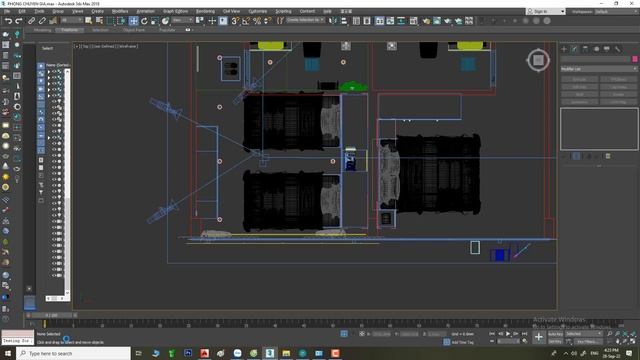This screenshot has width=640, height=360.
Task: Click the Align tool icon
Action: 344,21
